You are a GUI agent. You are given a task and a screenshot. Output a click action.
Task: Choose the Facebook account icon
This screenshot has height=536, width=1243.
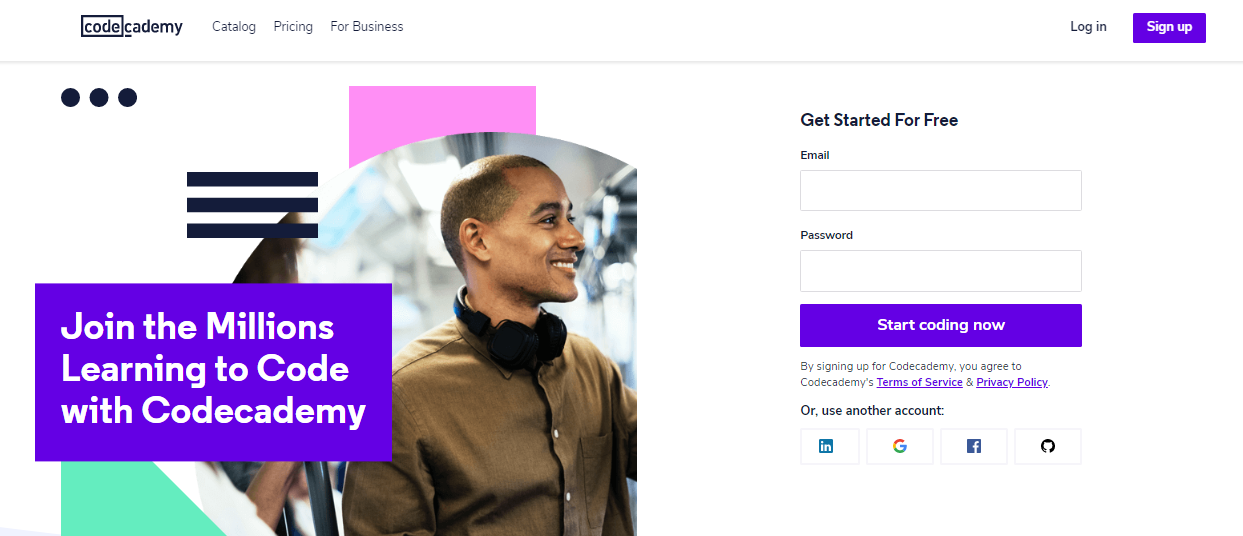(974, 446)
